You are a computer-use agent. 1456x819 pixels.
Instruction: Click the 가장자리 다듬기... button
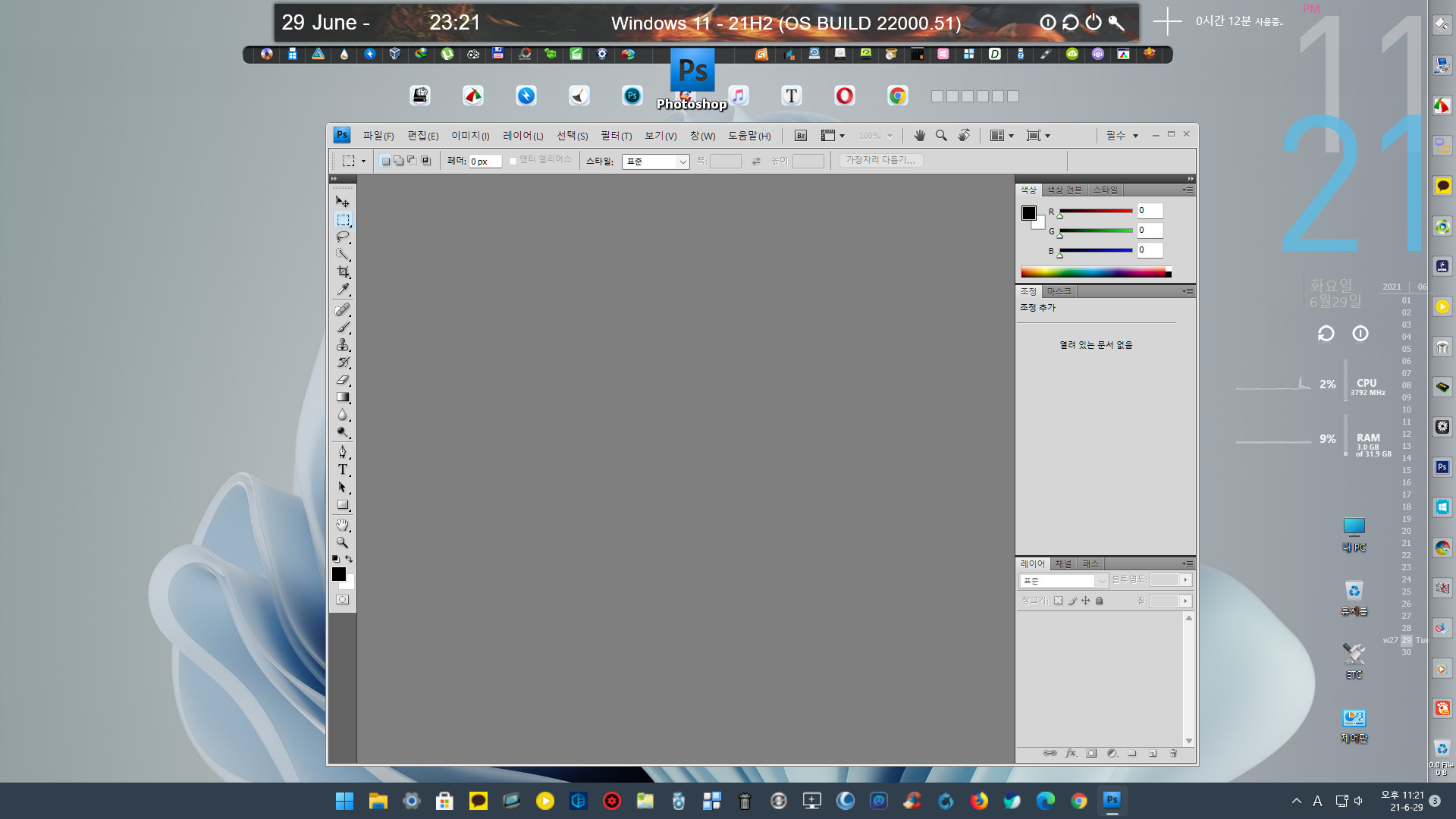880,160
